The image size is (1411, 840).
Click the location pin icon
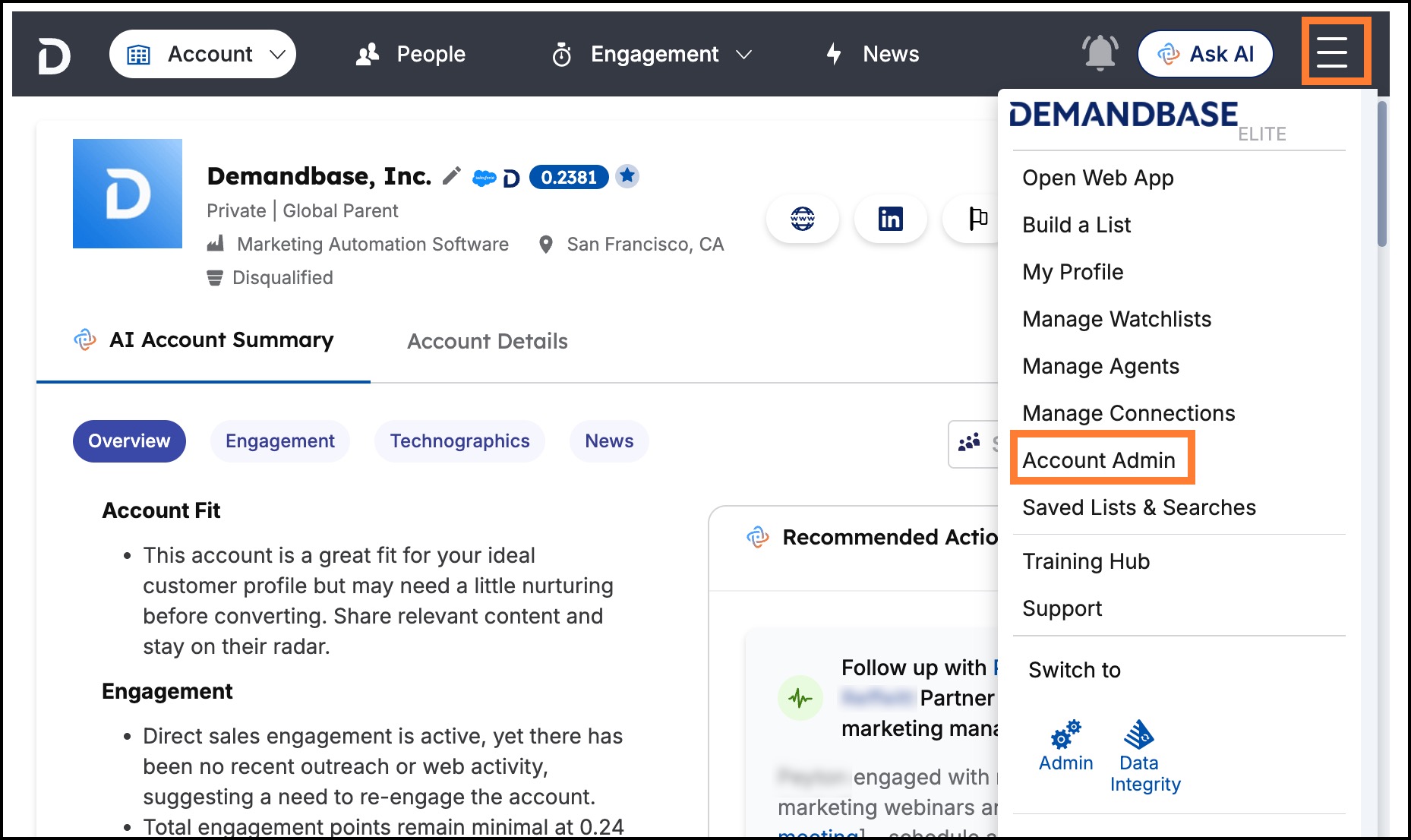coord(545,245)
